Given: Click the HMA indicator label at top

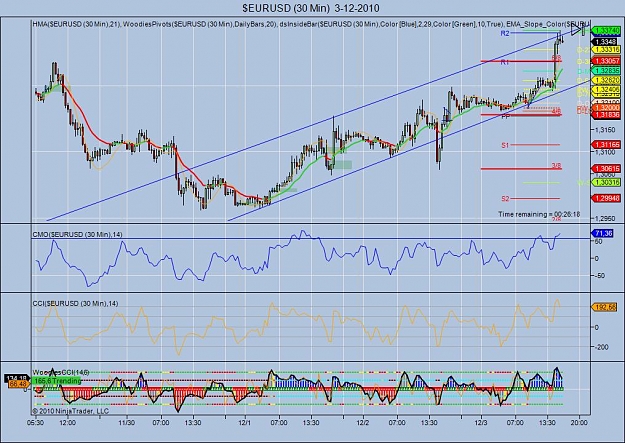Looking at the screenshot, I should point(77,24).
